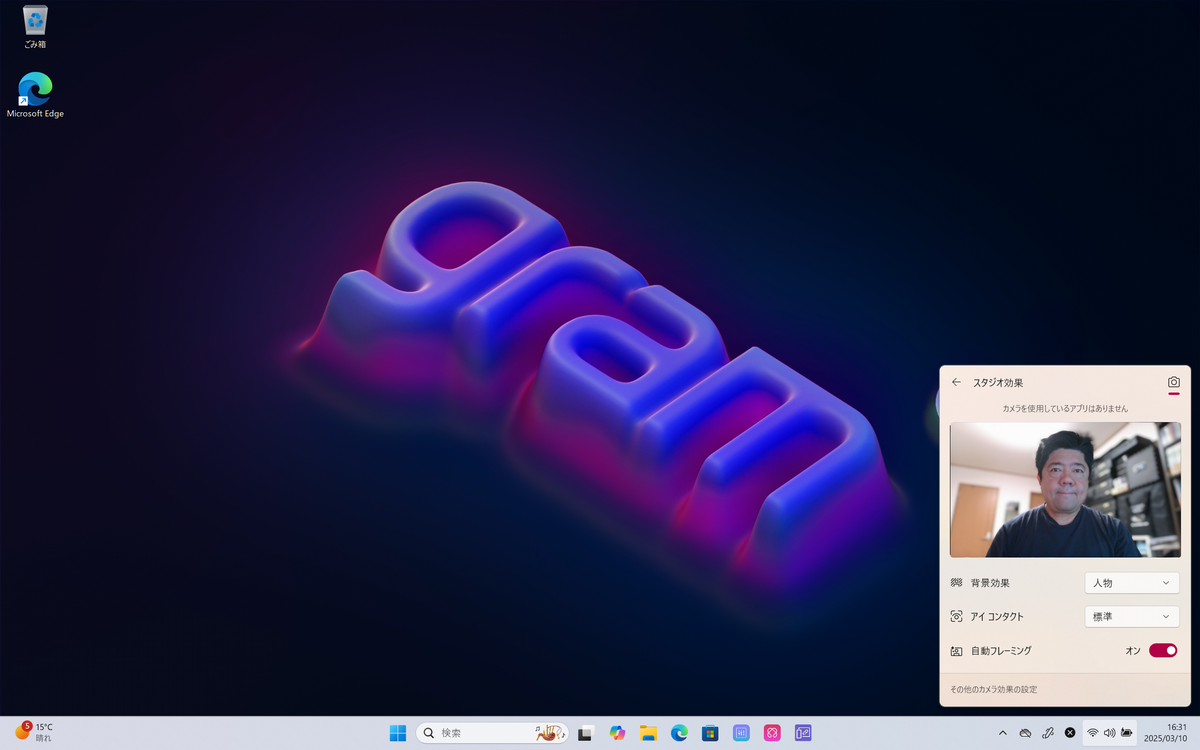Click the スタジオ効果 panel title
This screenshot has height=750, width=1200.
[998, 382]
